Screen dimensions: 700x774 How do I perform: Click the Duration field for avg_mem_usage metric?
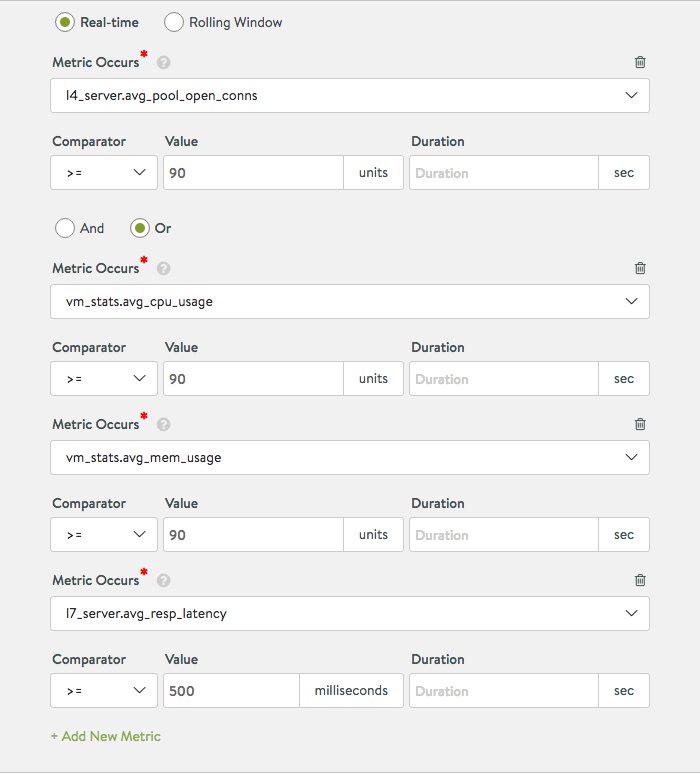click(503, 534)
